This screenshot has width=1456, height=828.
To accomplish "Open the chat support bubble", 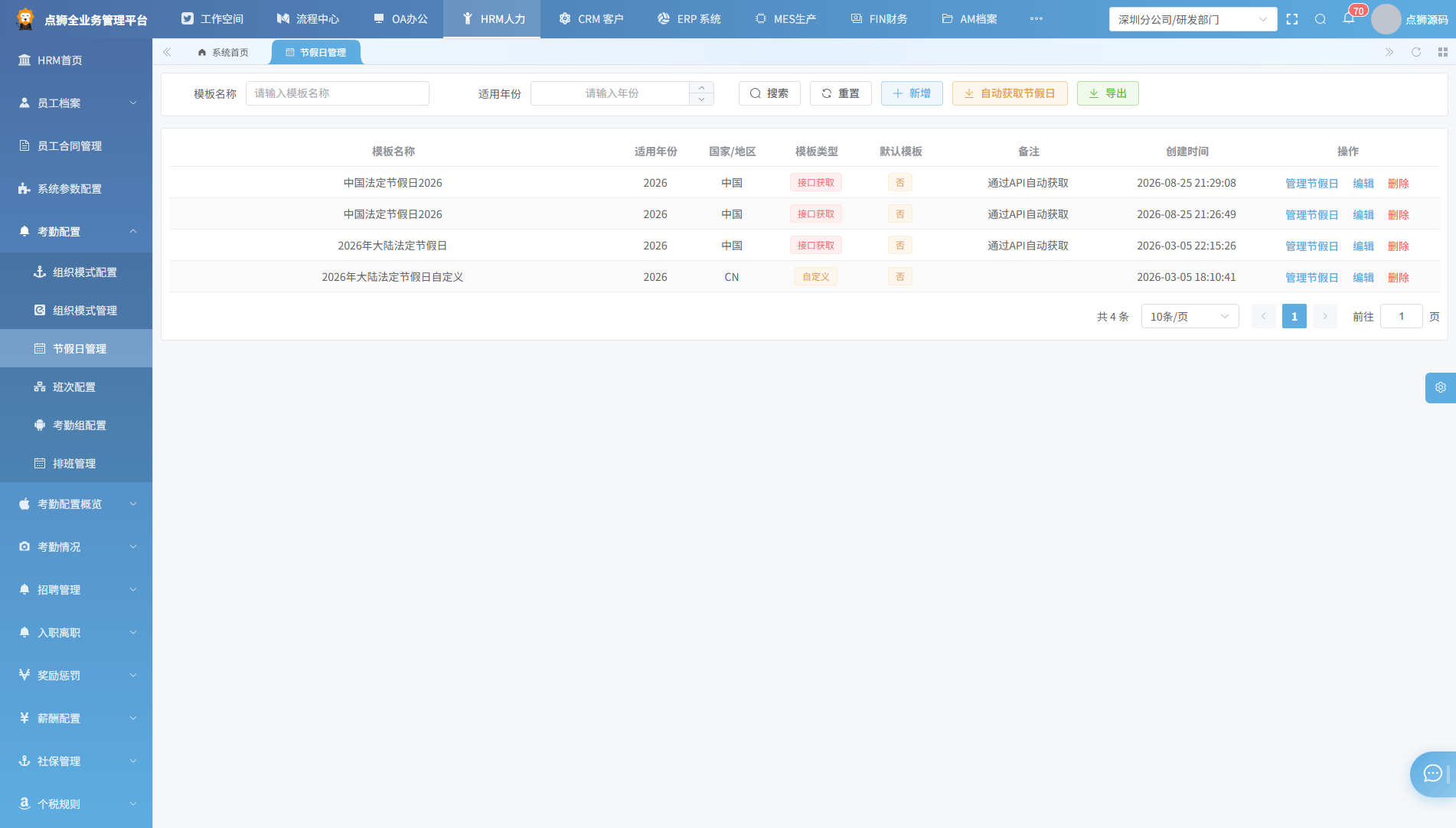I will coord(1433,774).
